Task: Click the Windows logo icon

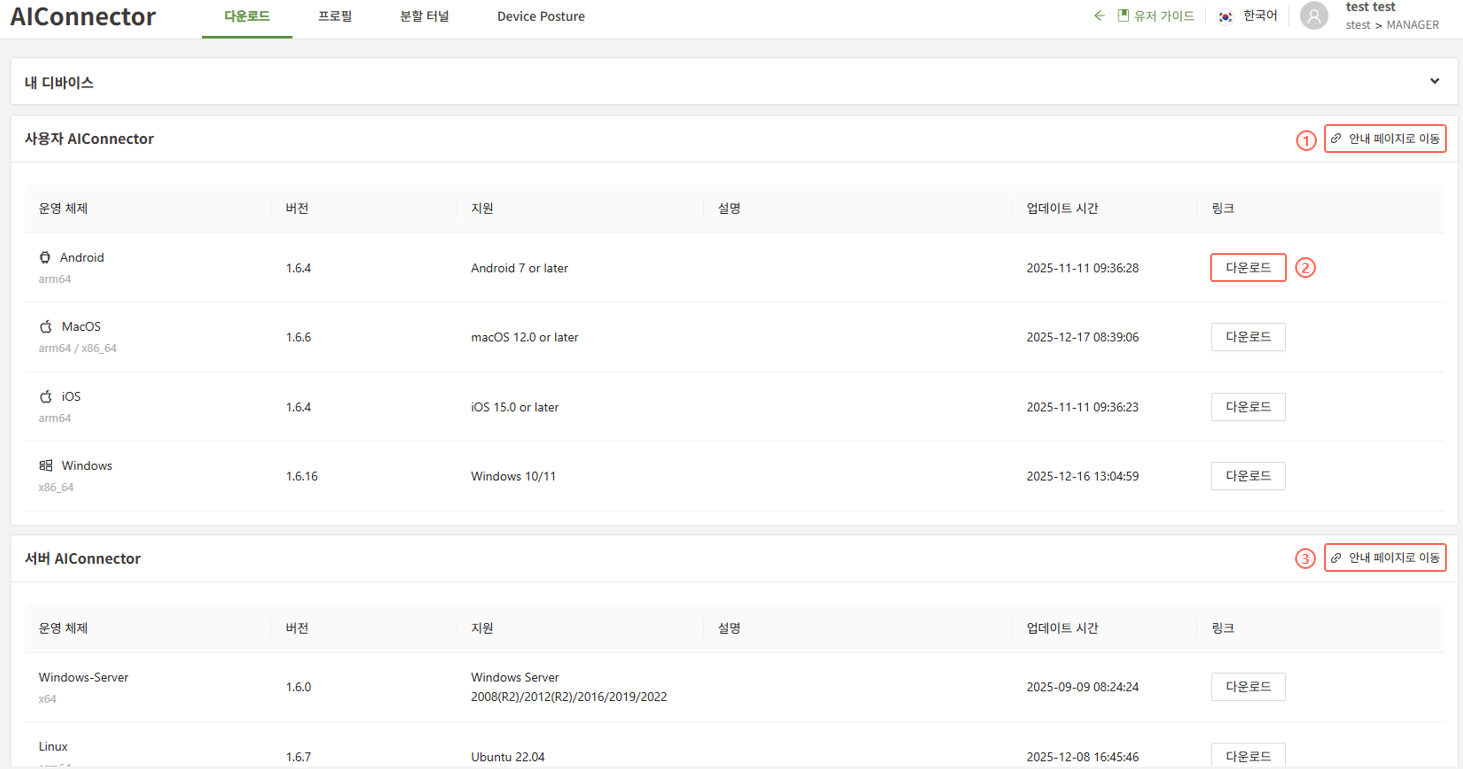Action: [x=46, y=466]
